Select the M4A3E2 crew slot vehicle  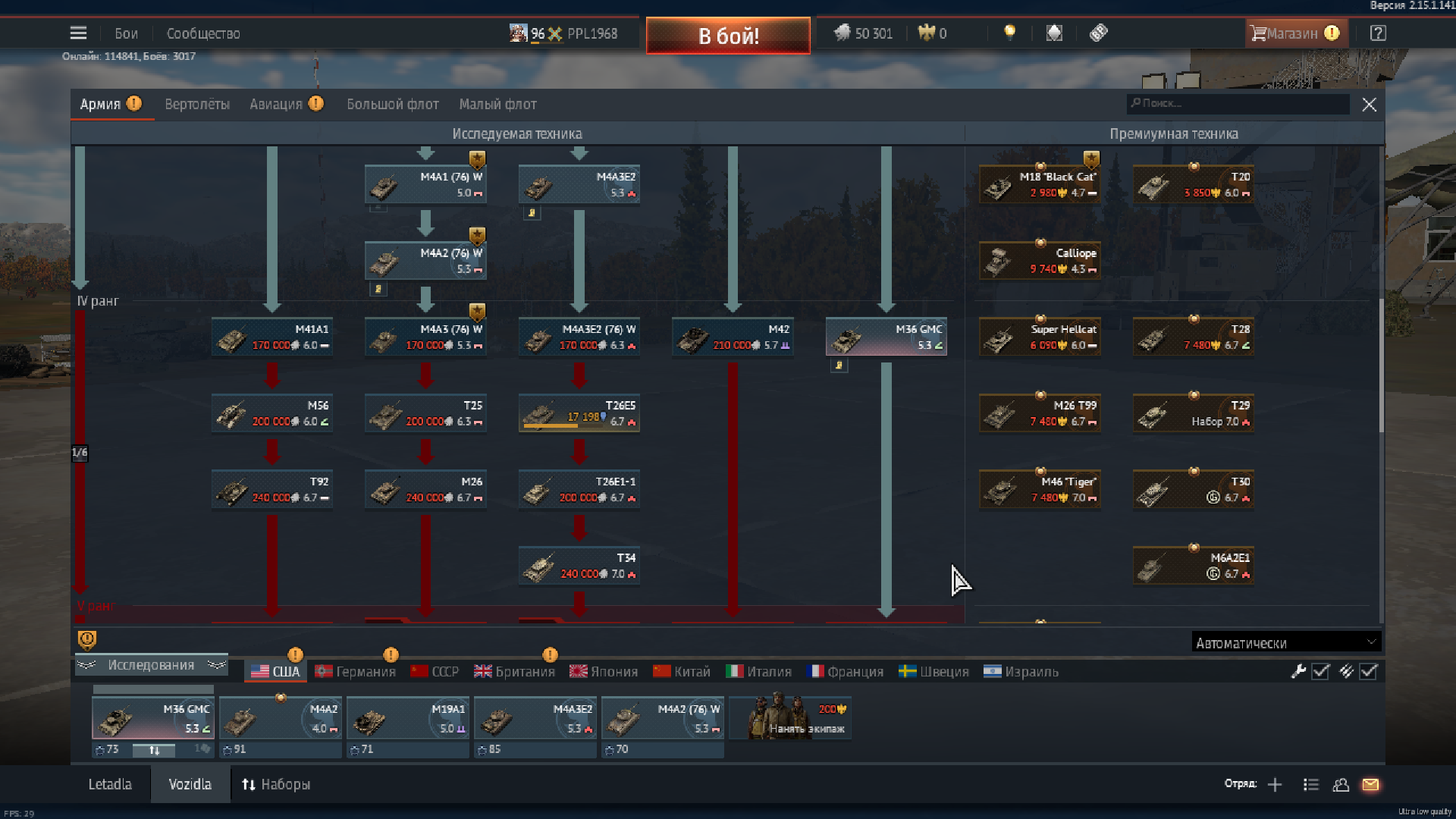click(535, 718)
